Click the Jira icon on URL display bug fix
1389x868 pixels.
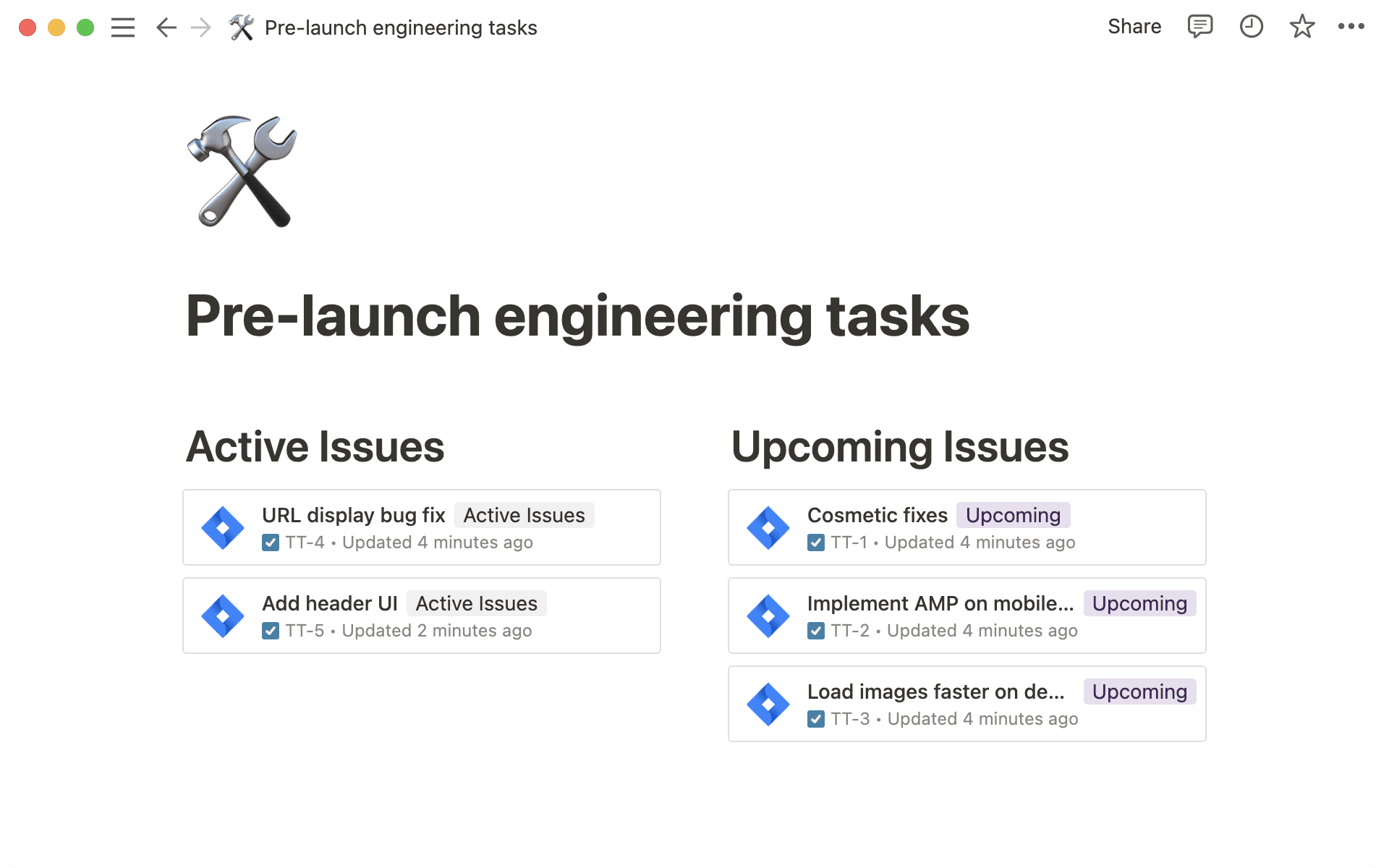(x=223, y=527)
